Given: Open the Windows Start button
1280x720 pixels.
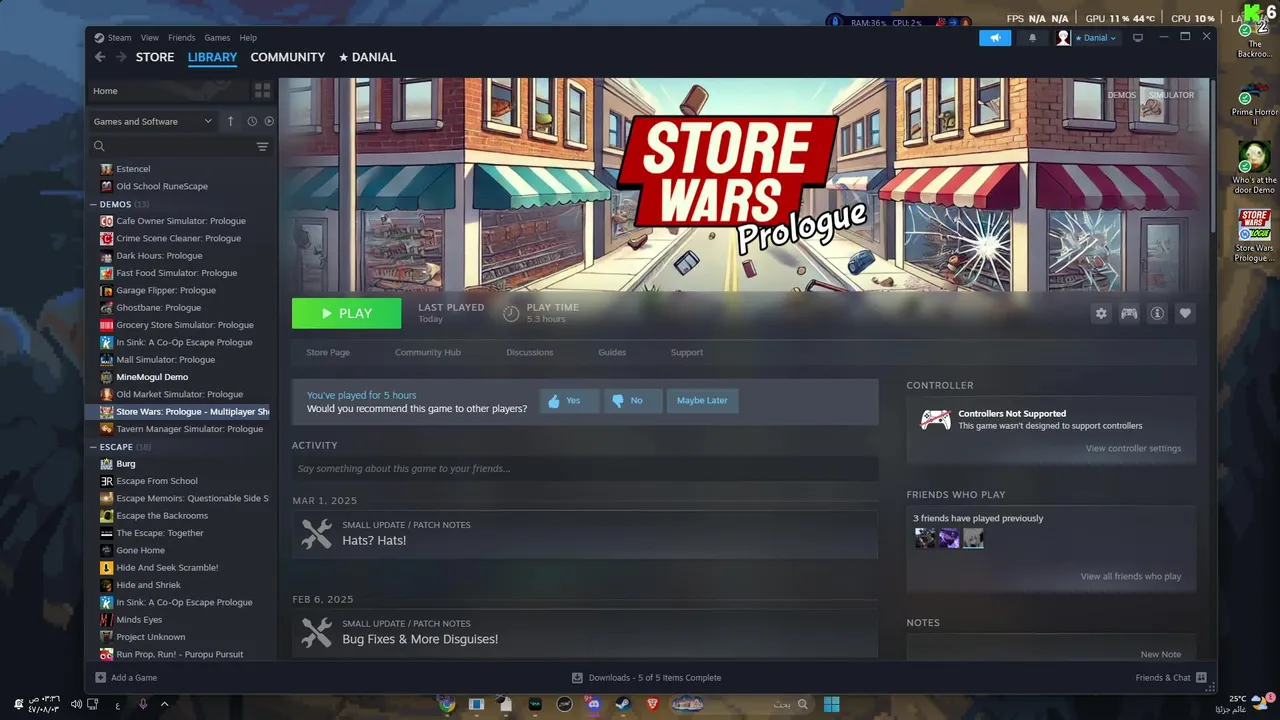Looking at the screenshot, I should coord(831,704).
